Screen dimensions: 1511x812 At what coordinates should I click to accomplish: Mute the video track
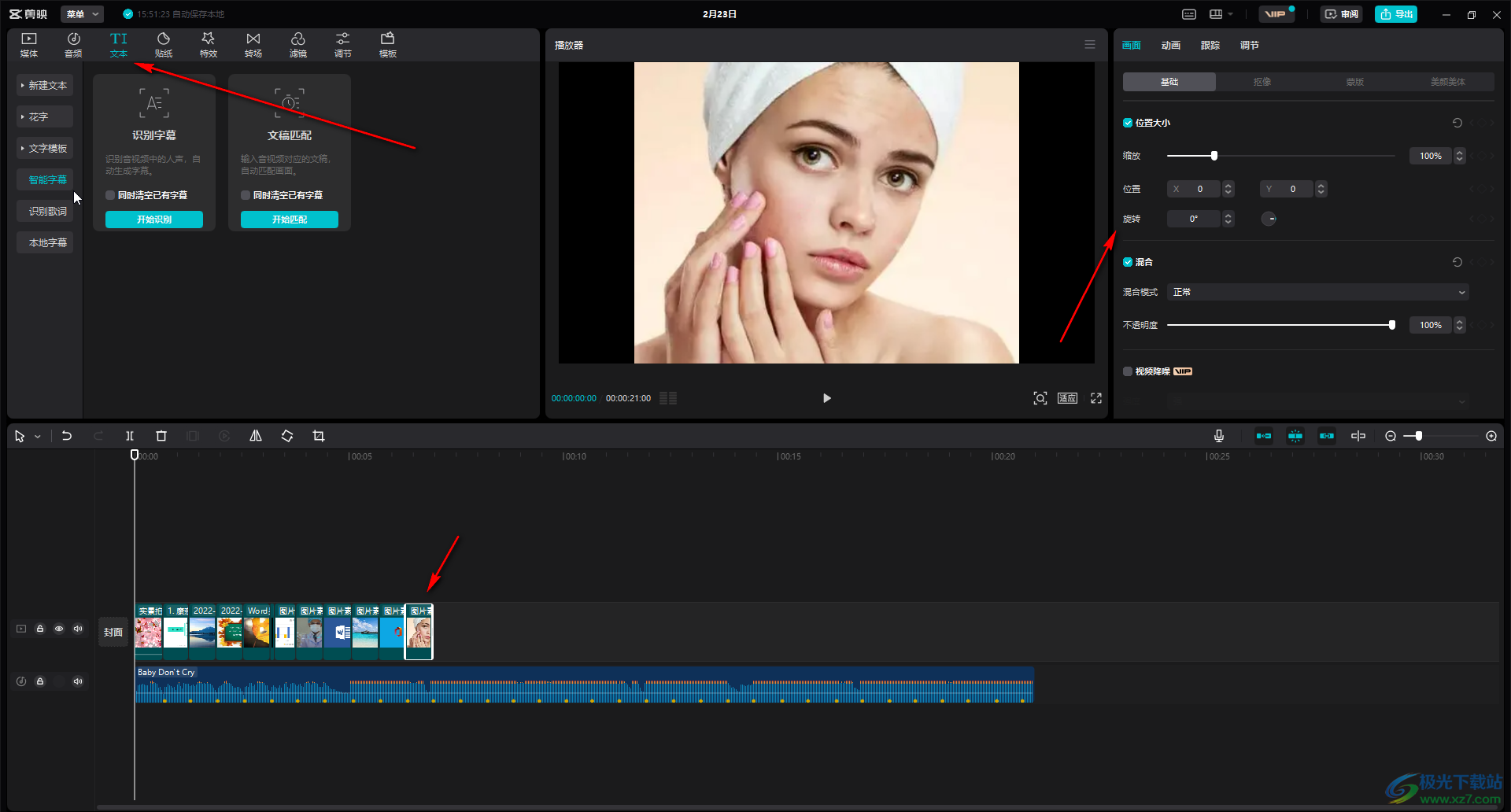[78, 629]
